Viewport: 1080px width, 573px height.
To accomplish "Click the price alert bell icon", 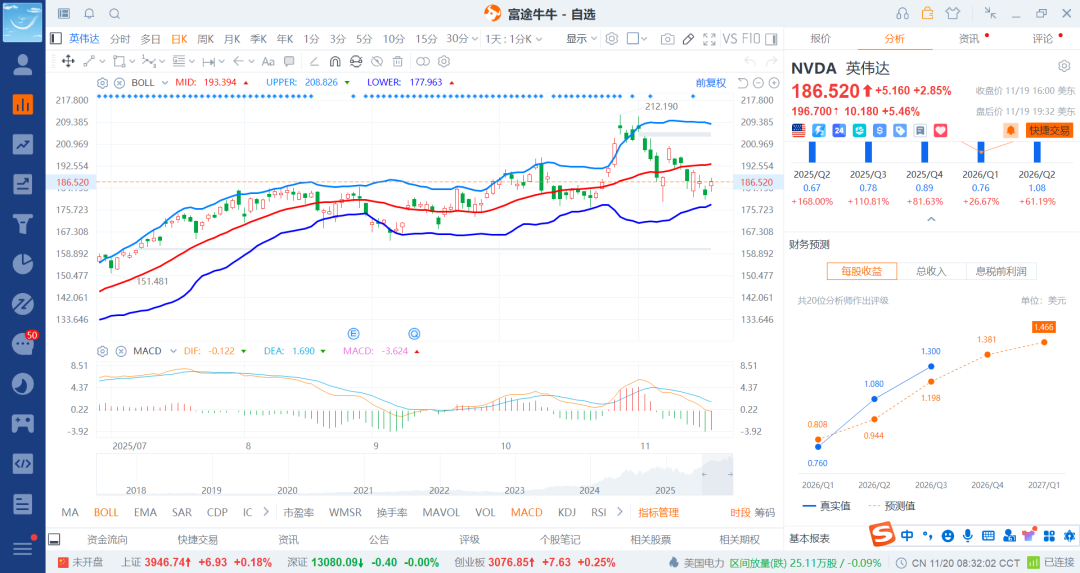I will 1010,130.
